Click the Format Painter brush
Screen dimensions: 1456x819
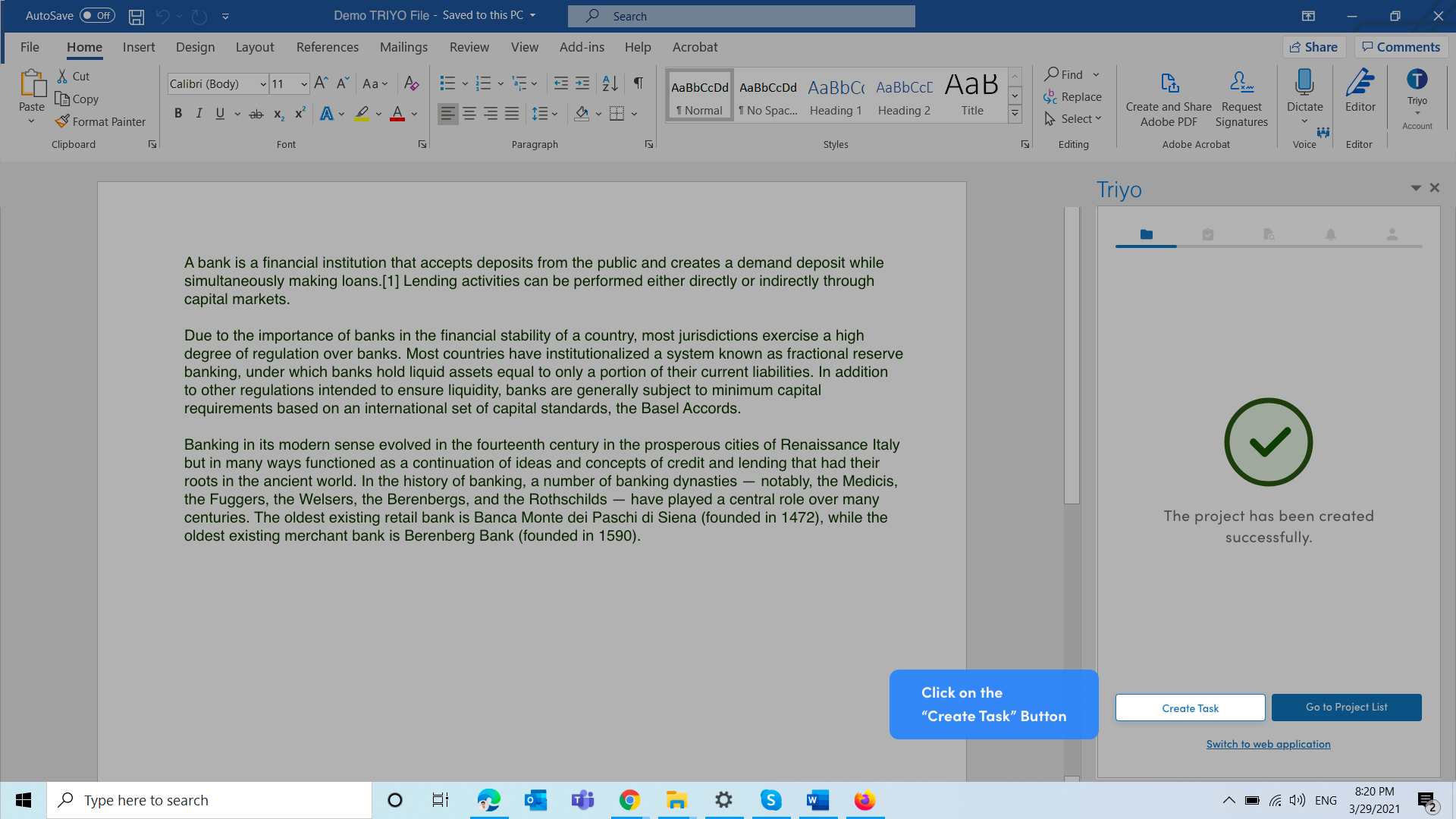[x=62, y=121]
